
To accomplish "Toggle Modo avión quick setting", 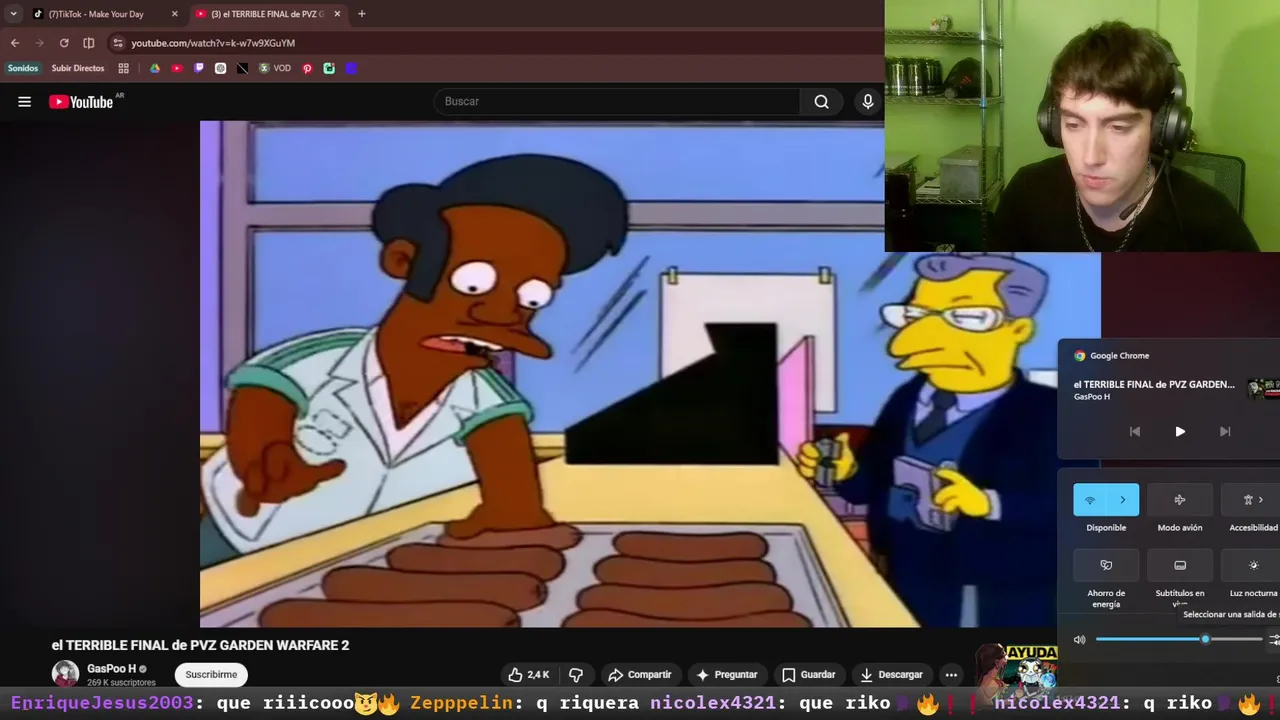I will [x=1180, y=500].
